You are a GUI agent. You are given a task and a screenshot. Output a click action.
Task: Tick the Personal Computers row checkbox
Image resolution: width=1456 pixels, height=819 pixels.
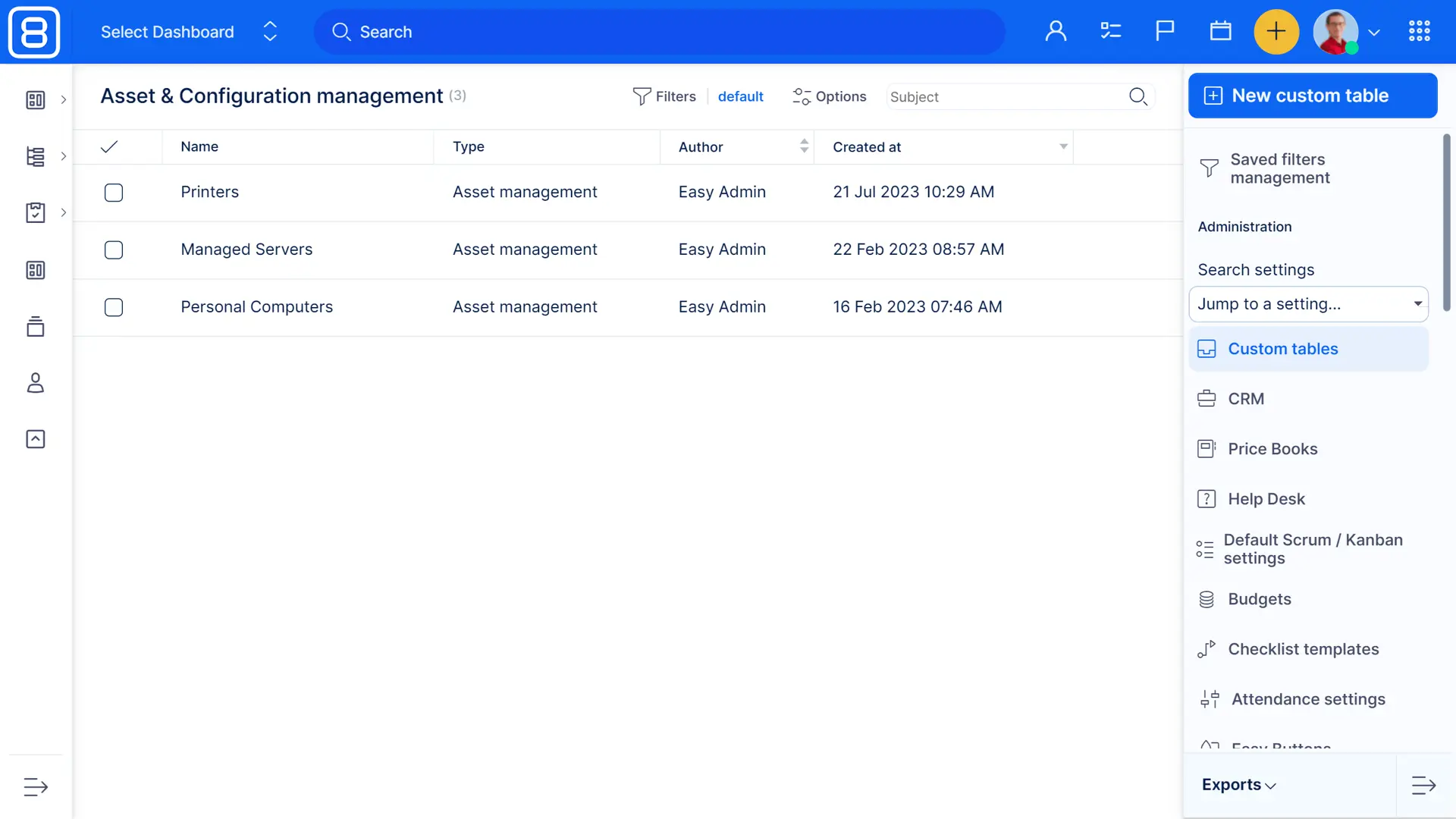coord(114,307)
